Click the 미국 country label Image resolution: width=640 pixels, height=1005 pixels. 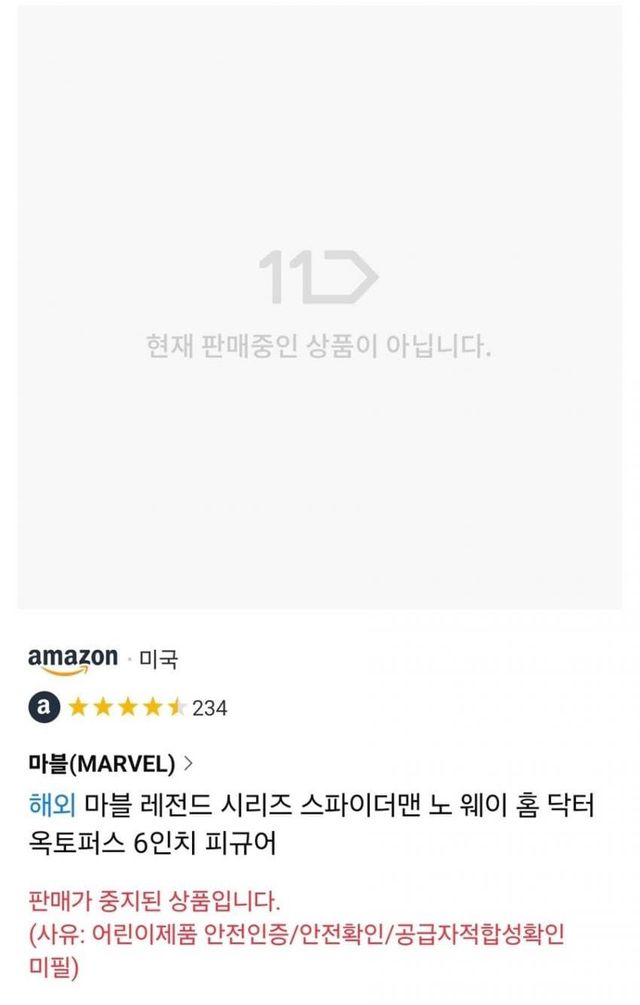click(x=158, y=659)
